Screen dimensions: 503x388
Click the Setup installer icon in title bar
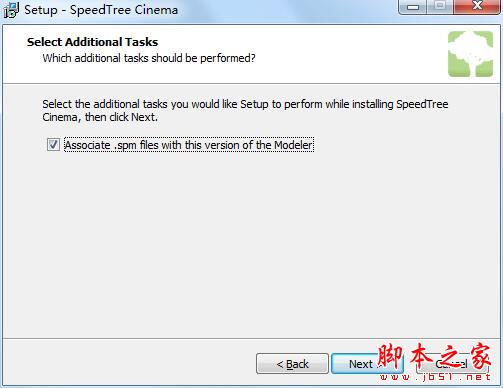(x=11, y=10)
